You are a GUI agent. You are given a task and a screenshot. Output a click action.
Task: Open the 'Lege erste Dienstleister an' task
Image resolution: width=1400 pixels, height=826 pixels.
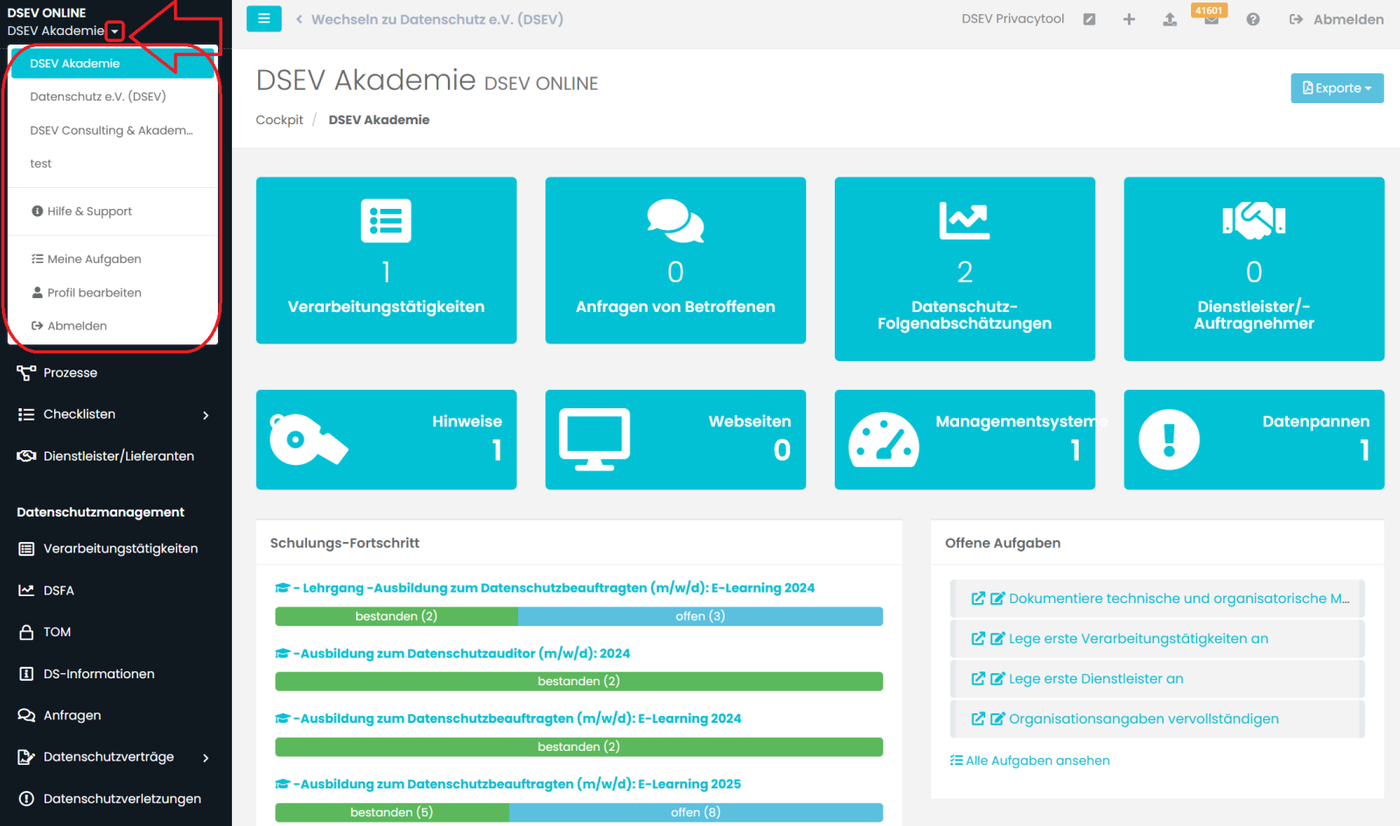click(x=1096, y=679)
